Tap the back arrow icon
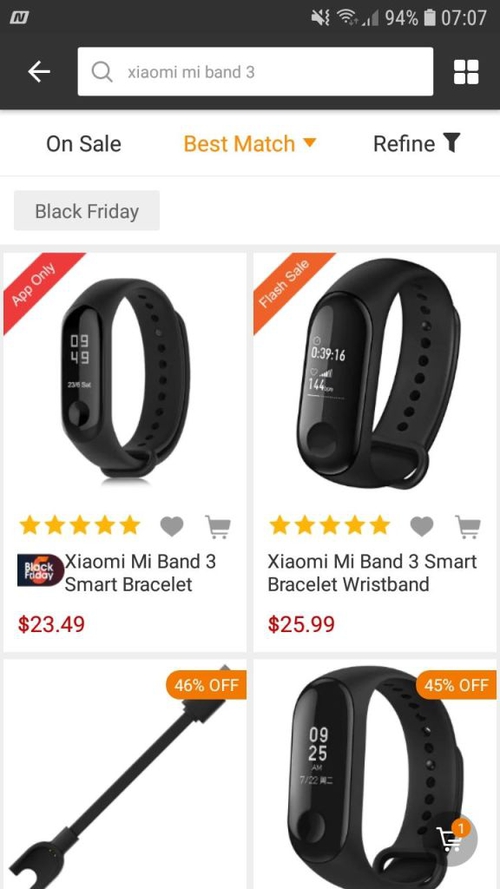This screenshot has height=889, width=500. (39, 71)
